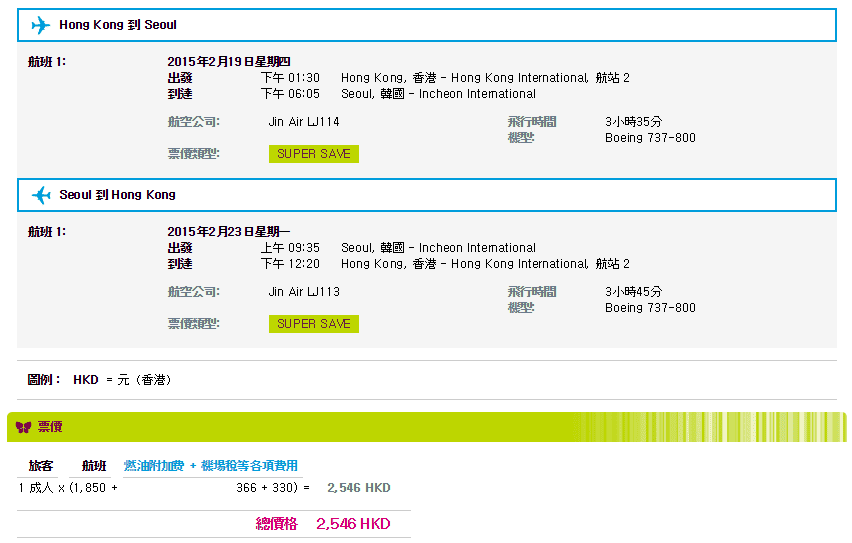Viewport: 852px width, 543px height.
Task: Click the 票價 section header text
Action: [50, 427]
